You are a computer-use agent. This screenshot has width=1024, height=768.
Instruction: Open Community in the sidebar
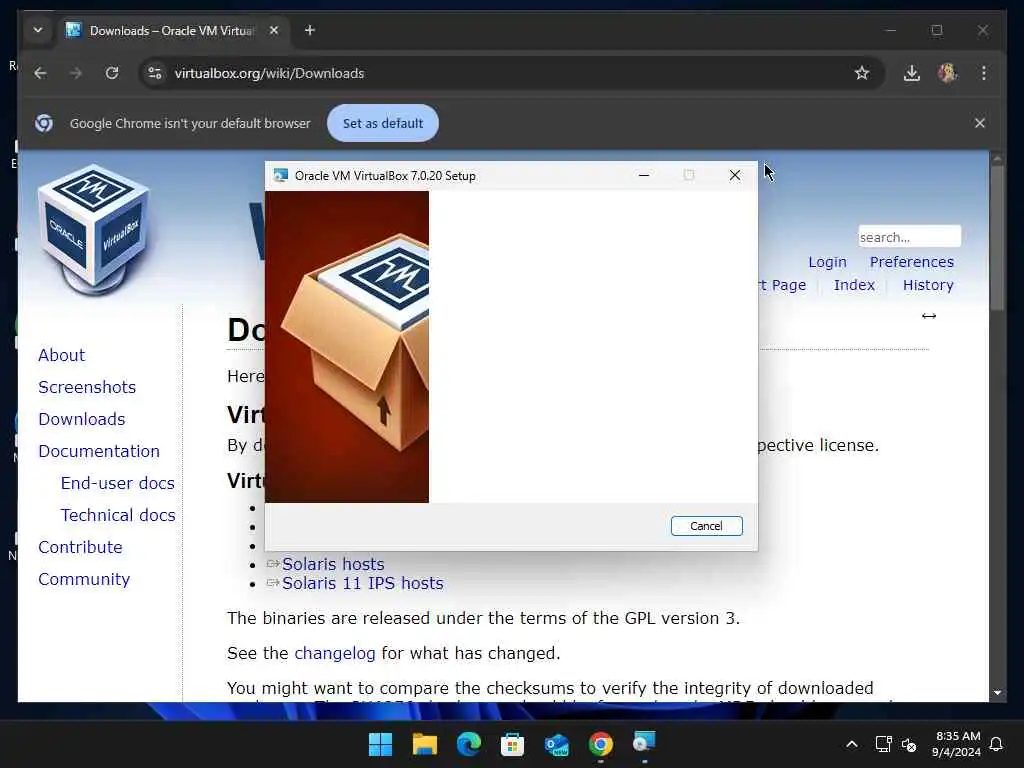[x=84, y=579]
